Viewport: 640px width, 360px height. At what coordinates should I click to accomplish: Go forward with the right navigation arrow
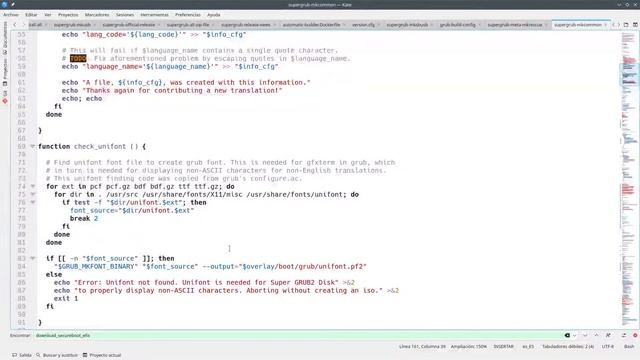[x=24, y=25]
